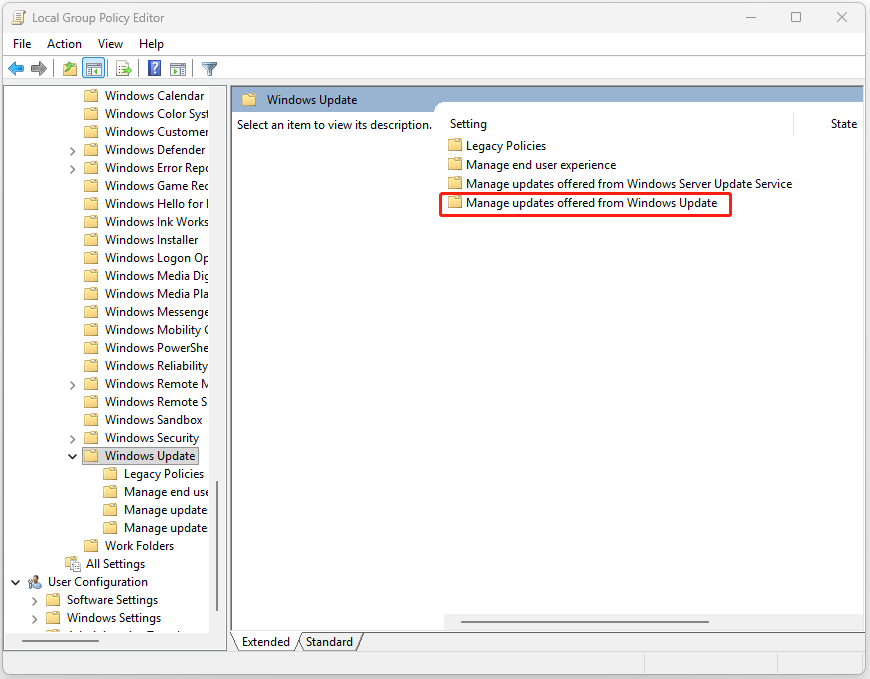Switch to the Standard tab

click(x=330, y=641)
